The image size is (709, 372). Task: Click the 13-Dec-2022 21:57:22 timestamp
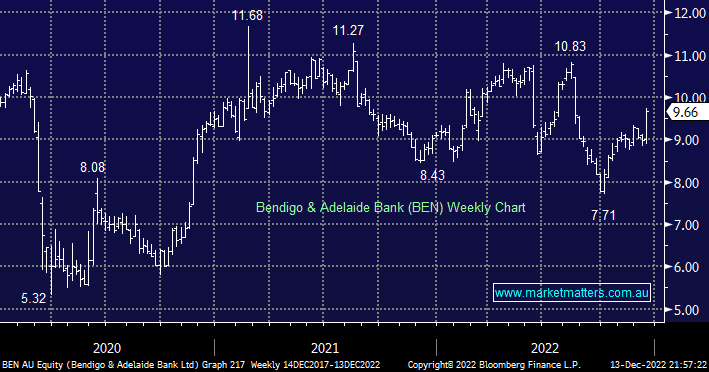[658, 365]
